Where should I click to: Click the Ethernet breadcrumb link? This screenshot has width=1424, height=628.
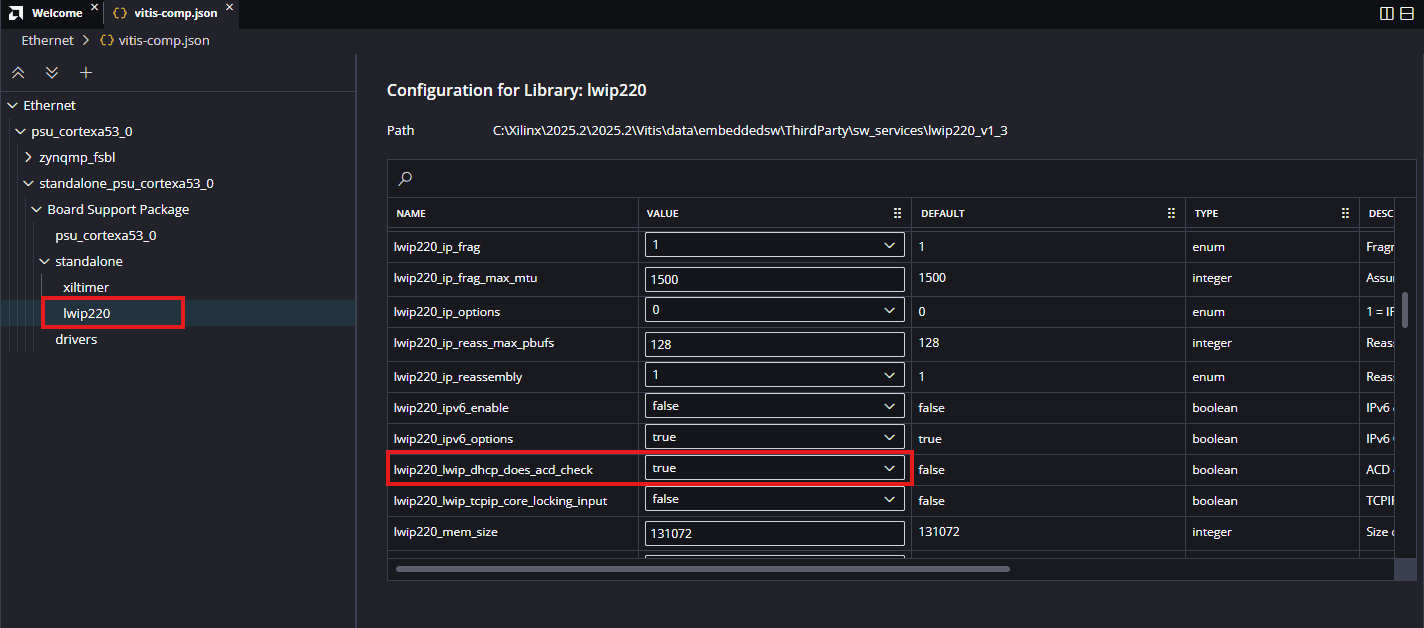[48, 41]
